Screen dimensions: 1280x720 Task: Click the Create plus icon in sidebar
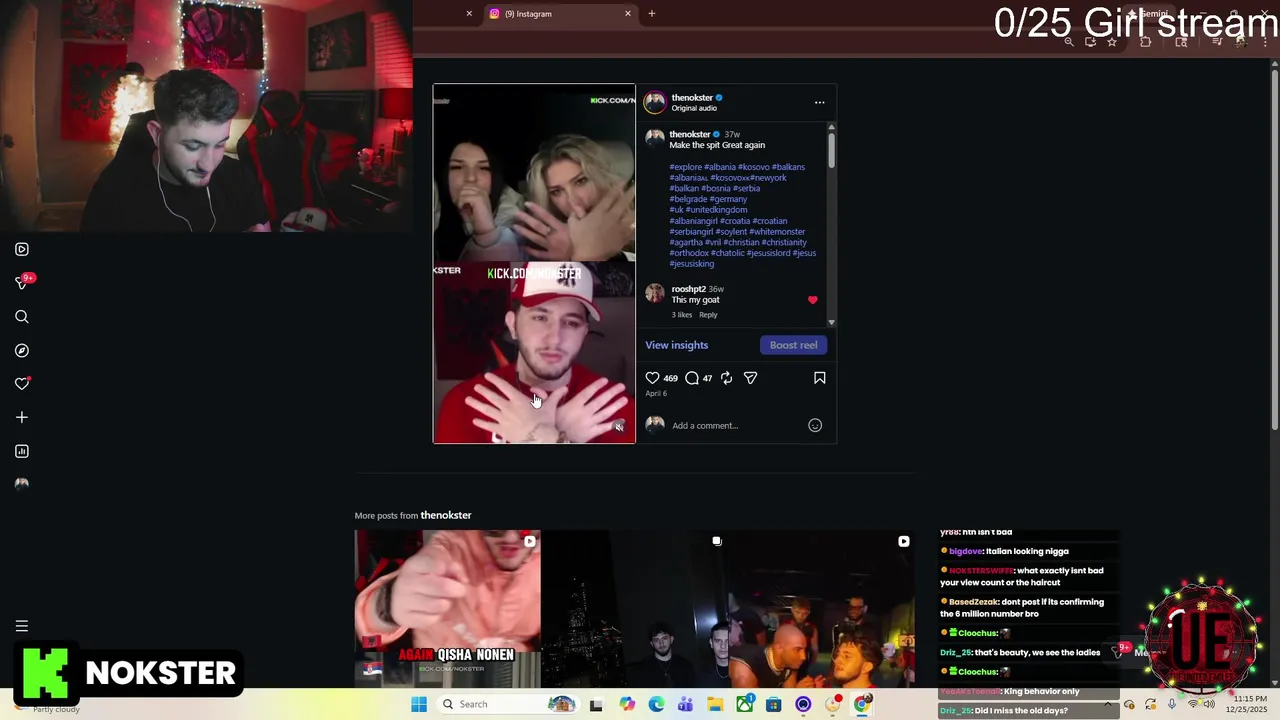[x=22, y=417]
